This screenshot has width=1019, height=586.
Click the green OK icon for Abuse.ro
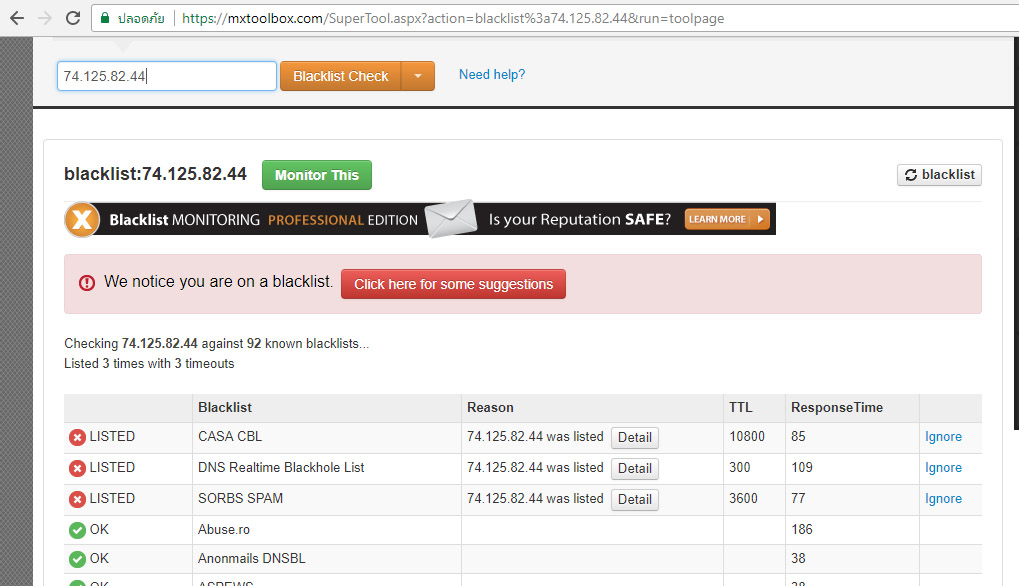77,530
